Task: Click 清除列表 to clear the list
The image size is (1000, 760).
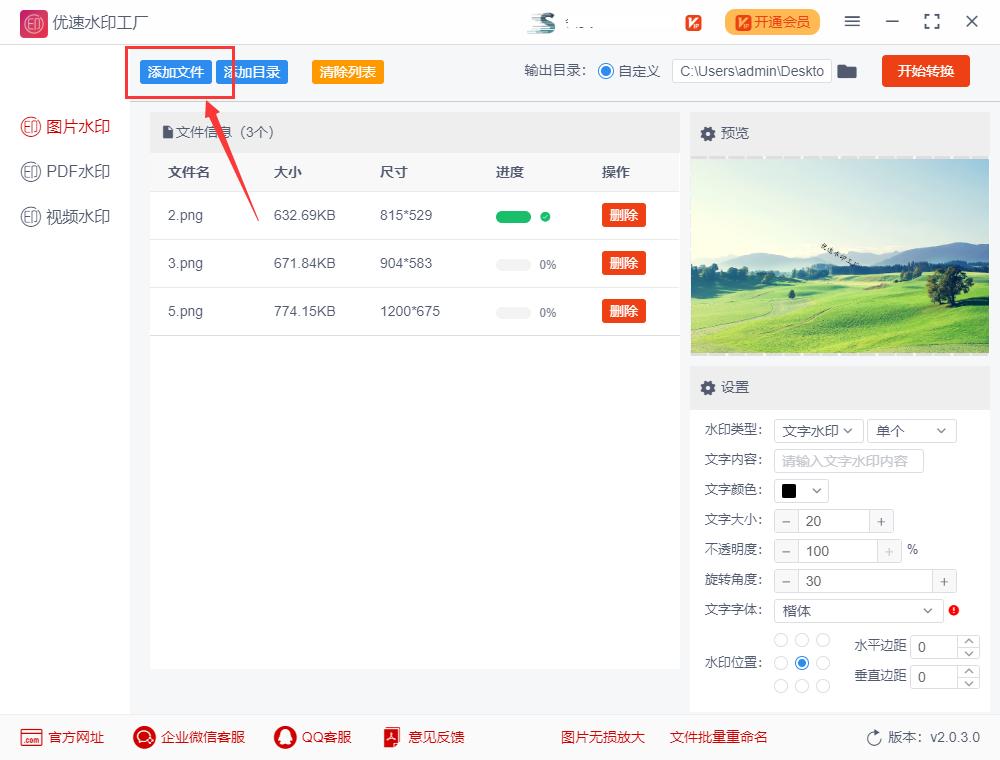Action: click(347, 71)
